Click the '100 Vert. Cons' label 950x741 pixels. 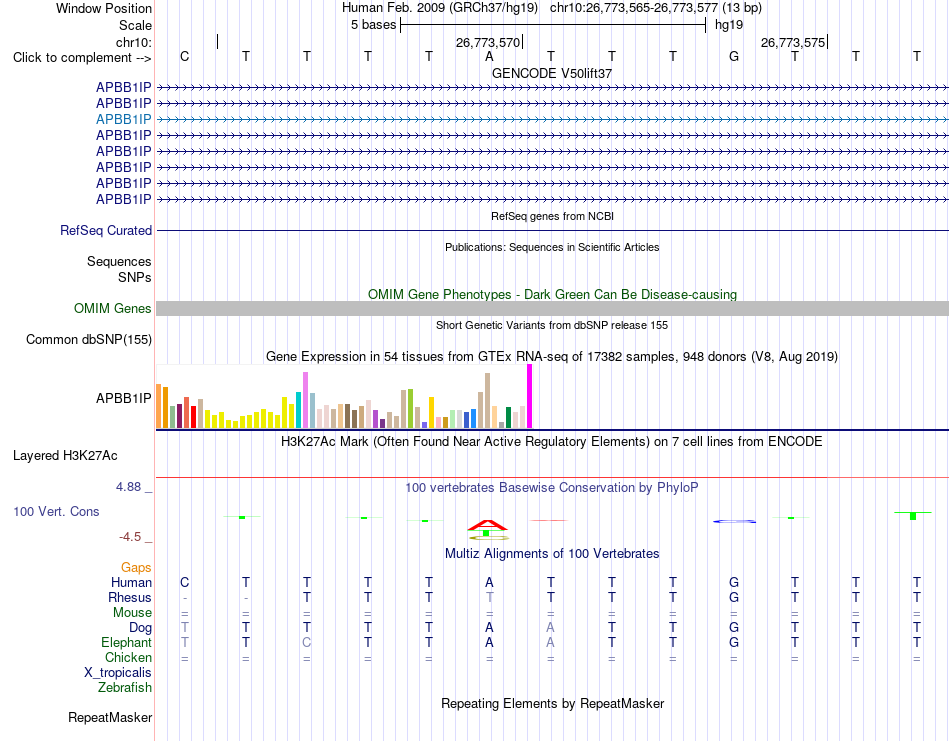[56, 511]
